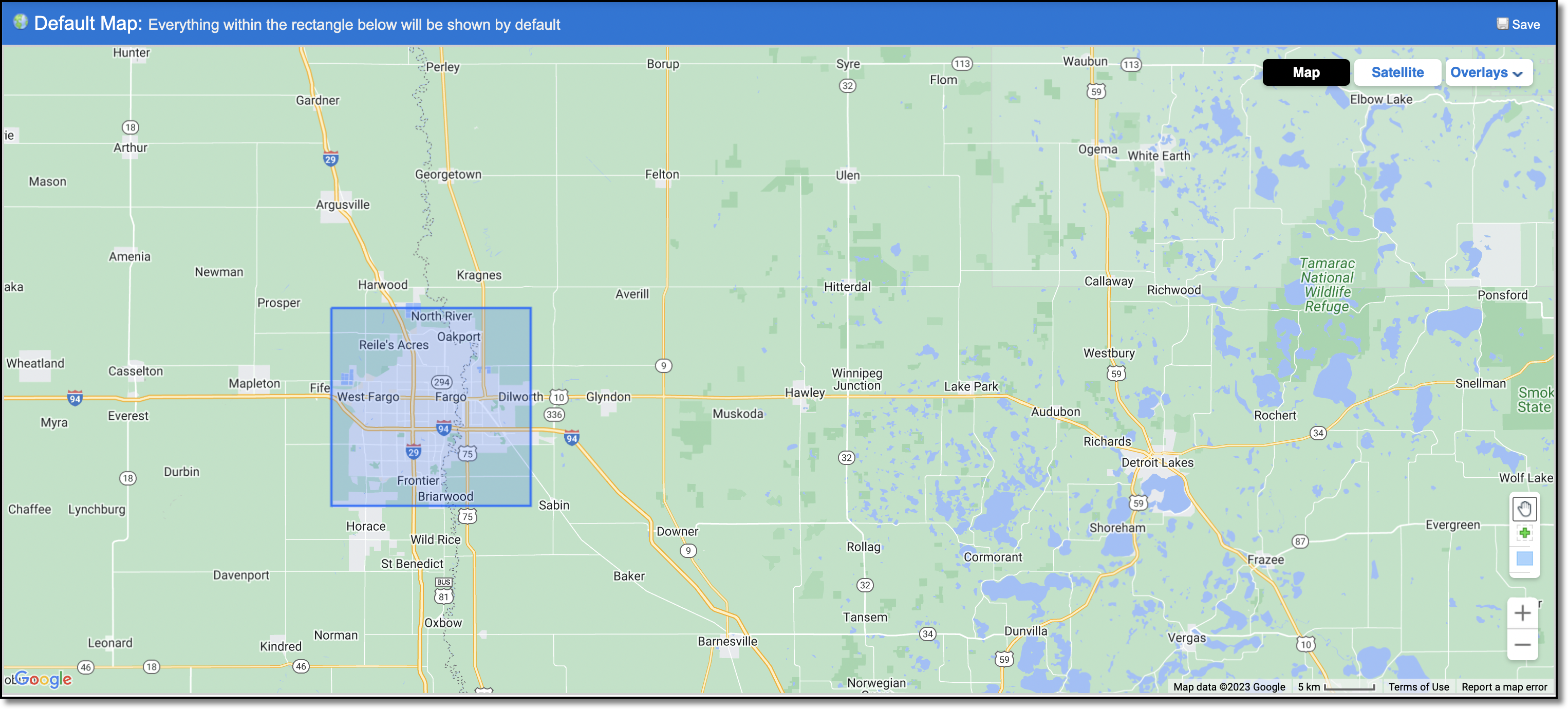Viewport: 1568px width, 709px height.
Task: Switch to the Map view tab
Action: (x=1305, y=72)
